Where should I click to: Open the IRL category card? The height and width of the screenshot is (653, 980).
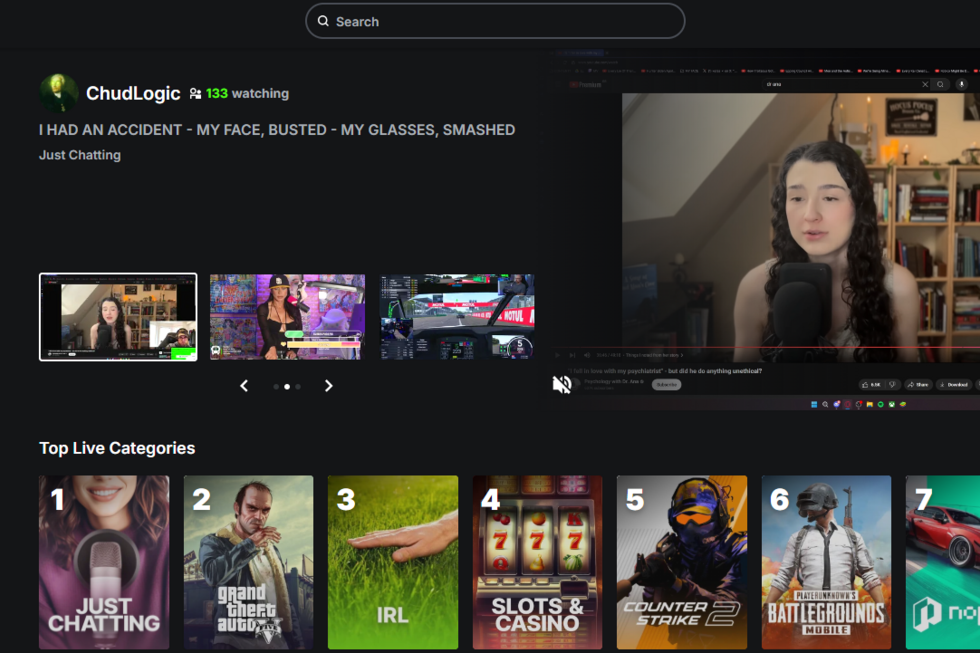click(x=392, y=562)
